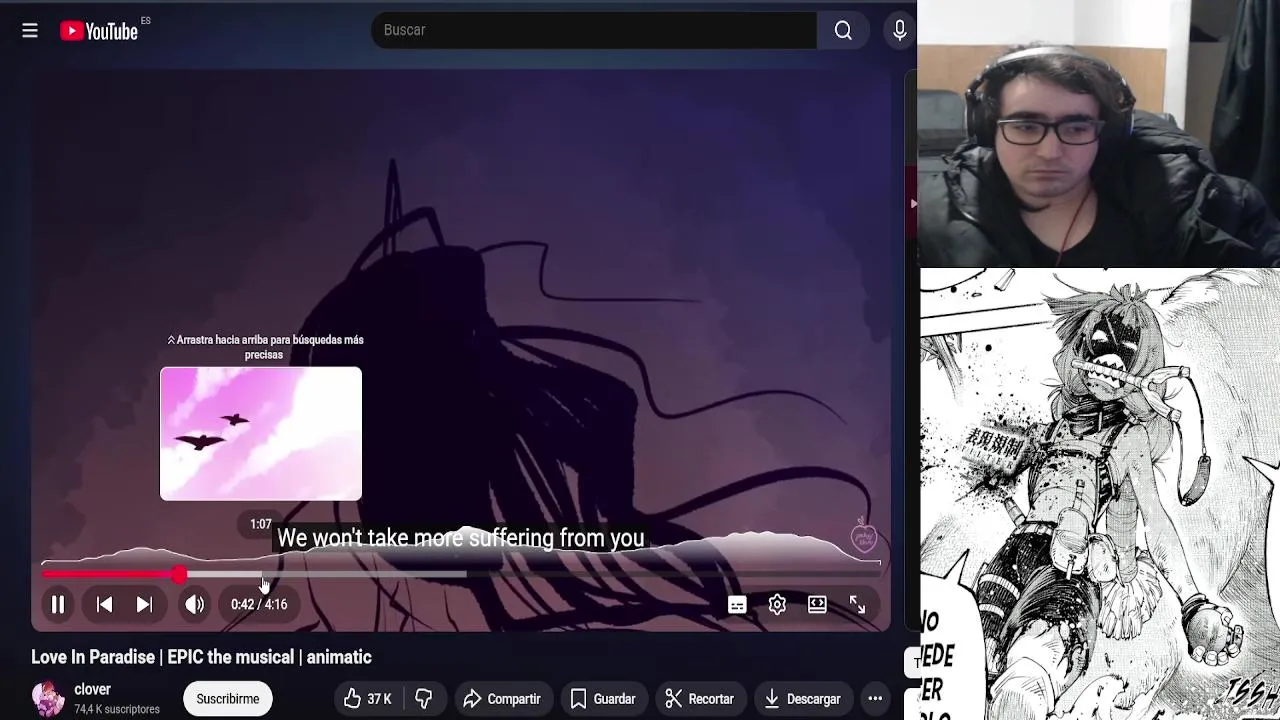The height and width of the screenshot is (720, 1280).
Task: Switch to theater mode view
Action: 817,604
